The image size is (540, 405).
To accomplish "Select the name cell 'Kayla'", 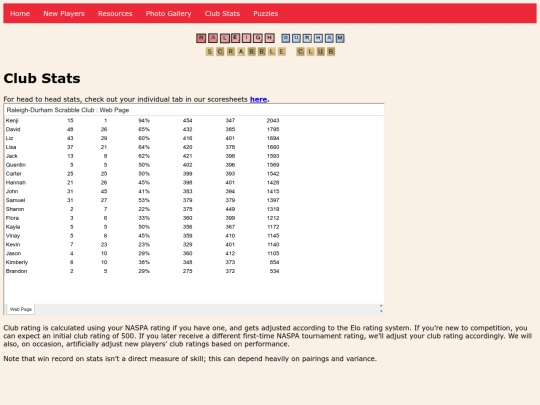I will 13,227.
